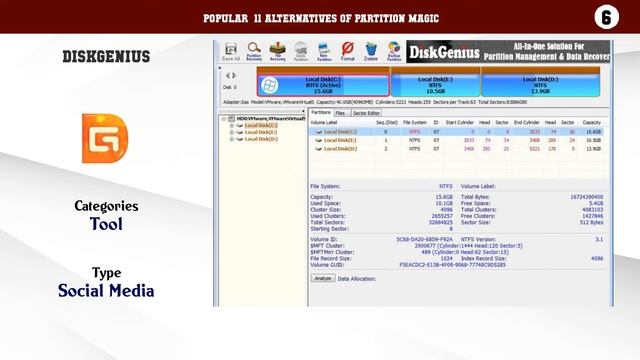This screenshot has width=640, height=360.
Task: Click the Data Allocation label
Action: 357,279
